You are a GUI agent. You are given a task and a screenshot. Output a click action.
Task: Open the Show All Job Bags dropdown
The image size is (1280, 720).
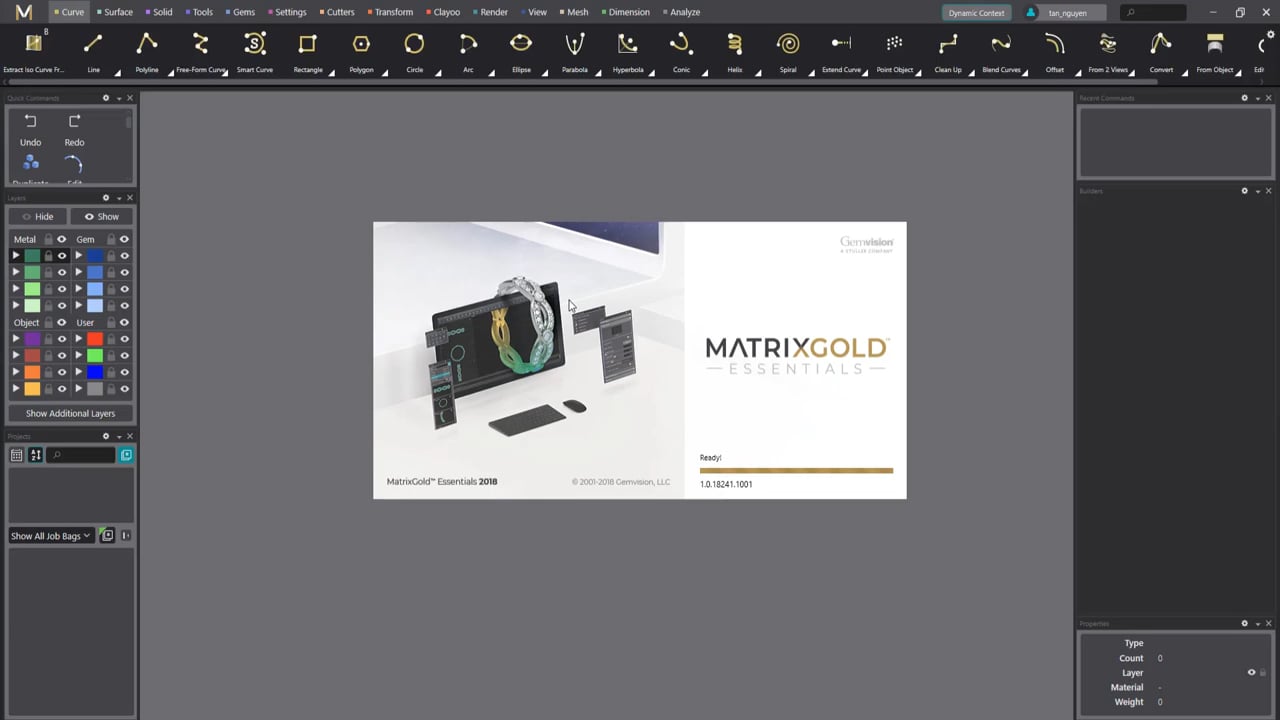pyautogui.click(x=51, y=536)
